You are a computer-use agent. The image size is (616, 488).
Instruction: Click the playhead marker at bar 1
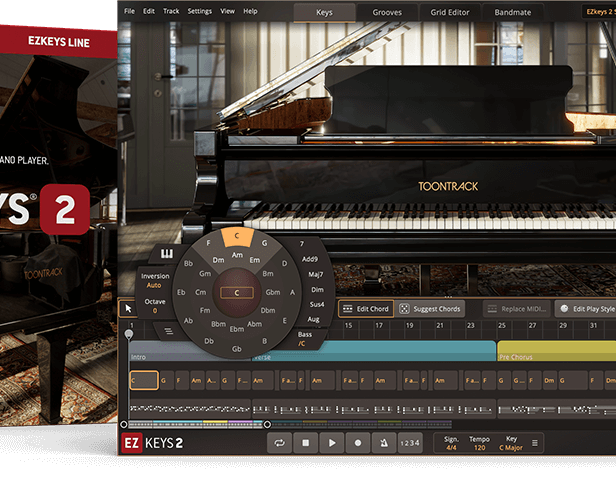(x=128, y=334)
